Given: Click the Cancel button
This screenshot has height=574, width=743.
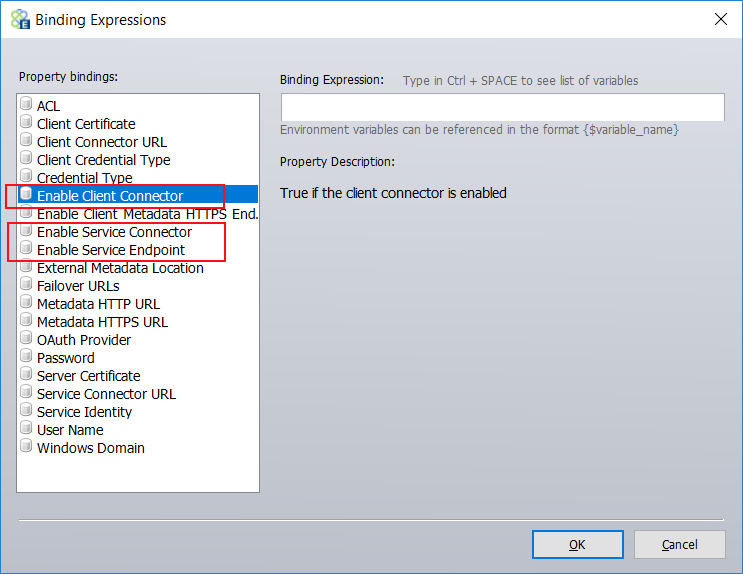Looking at the screenshot, I should [680, 544].
